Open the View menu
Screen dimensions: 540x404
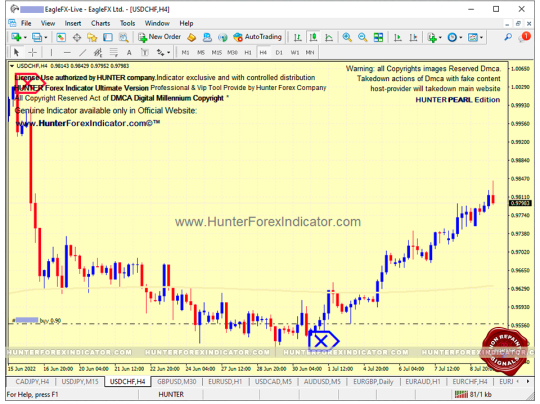(48, 23)
